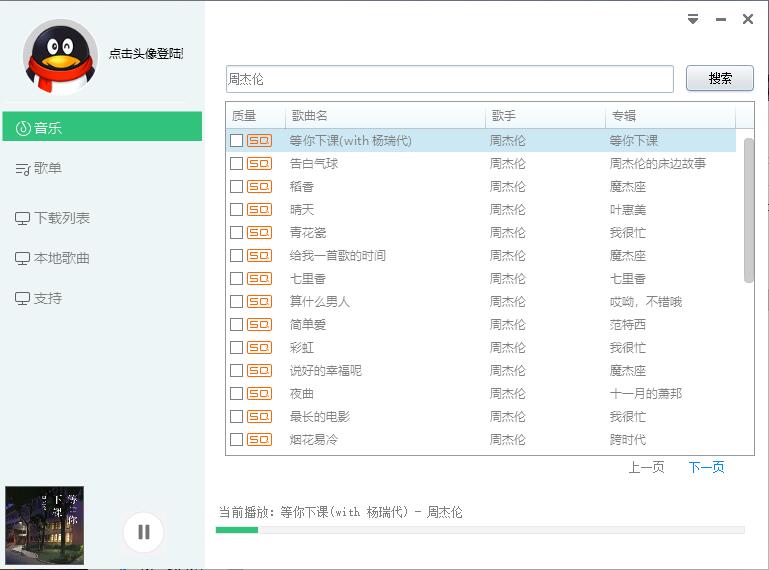769x570 pixels.
Task: Click SQ badge on 算什么男人 row
Action: 259,301
